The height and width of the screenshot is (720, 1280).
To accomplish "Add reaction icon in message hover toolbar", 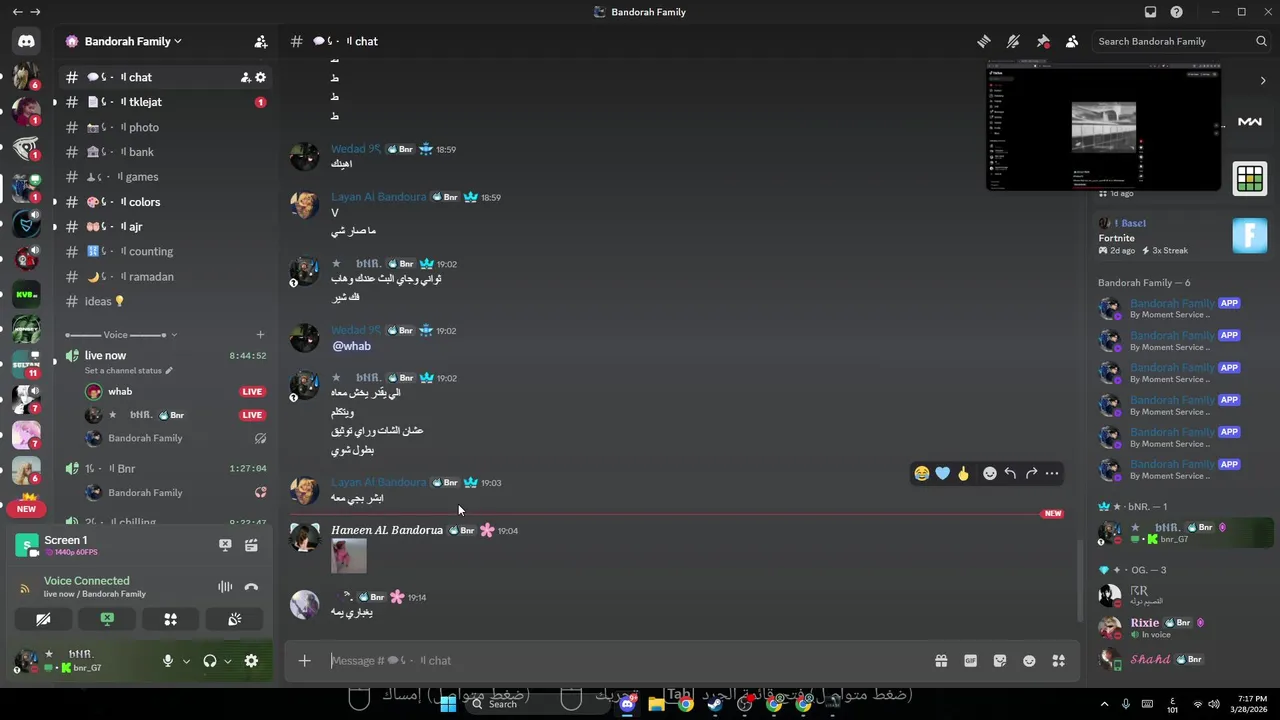I will (x=990, y=473).
